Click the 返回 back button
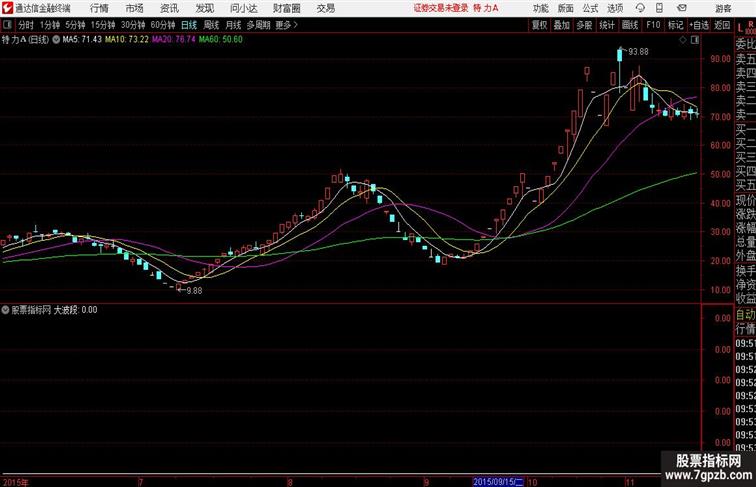The height and width of the screenshot is (487, 756). (x=722, y=25)
